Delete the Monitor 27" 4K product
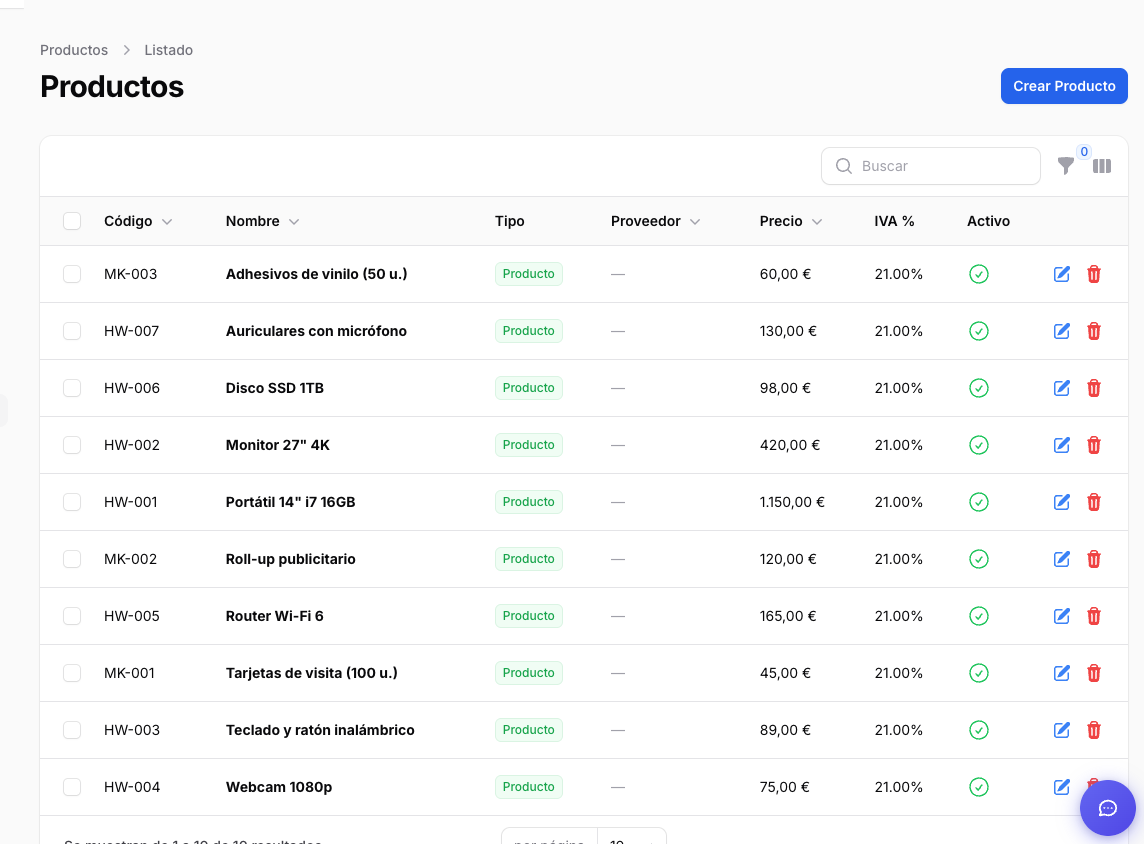This screenshot has width=1144, height=844. [1094, 445]
